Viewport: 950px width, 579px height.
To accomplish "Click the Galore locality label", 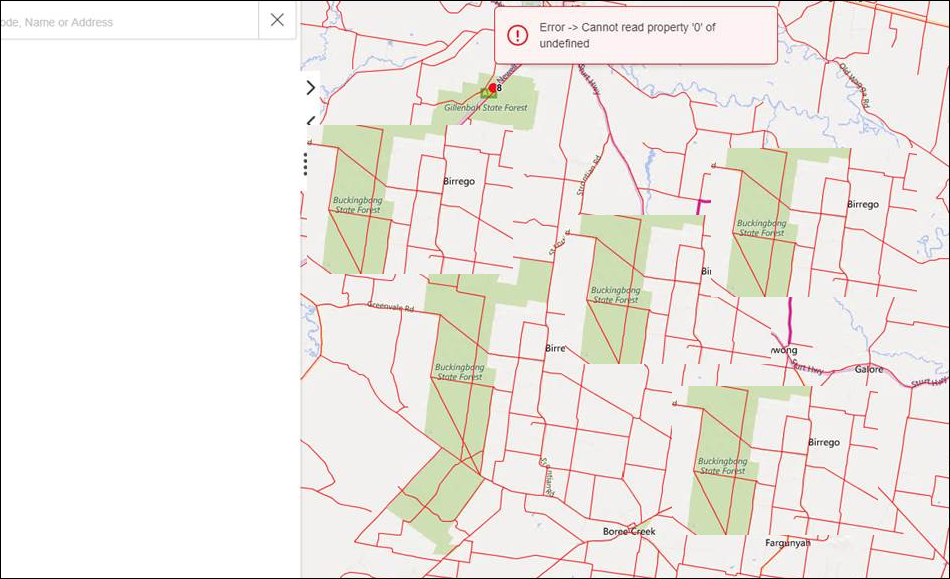I will tap(869, 369).
